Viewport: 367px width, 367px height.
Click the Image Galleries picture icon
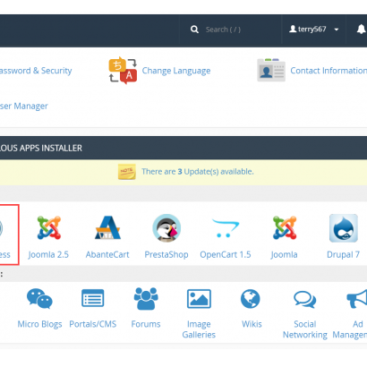click(x=199, y=299)
